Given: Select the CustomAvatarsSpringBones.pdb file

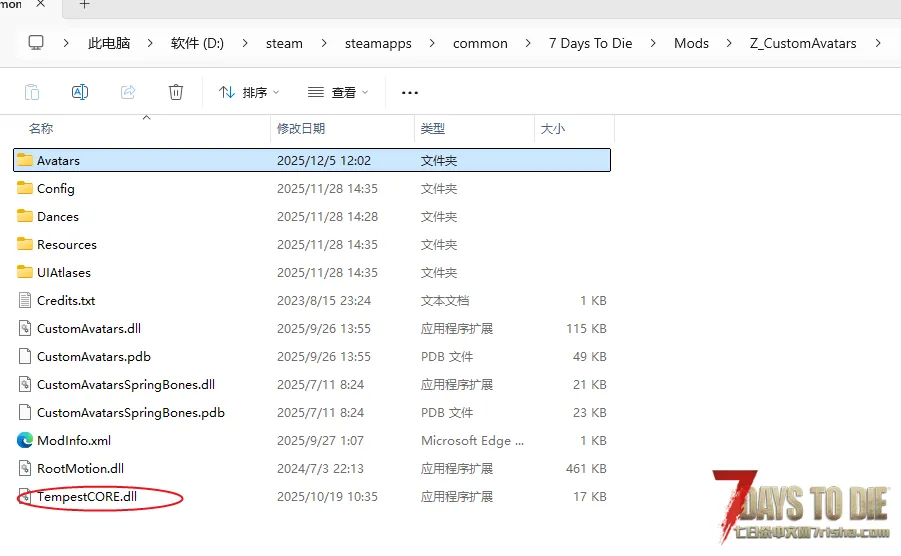Looking at the screenshot, I should pyautogui.click(x=130, y=412).
